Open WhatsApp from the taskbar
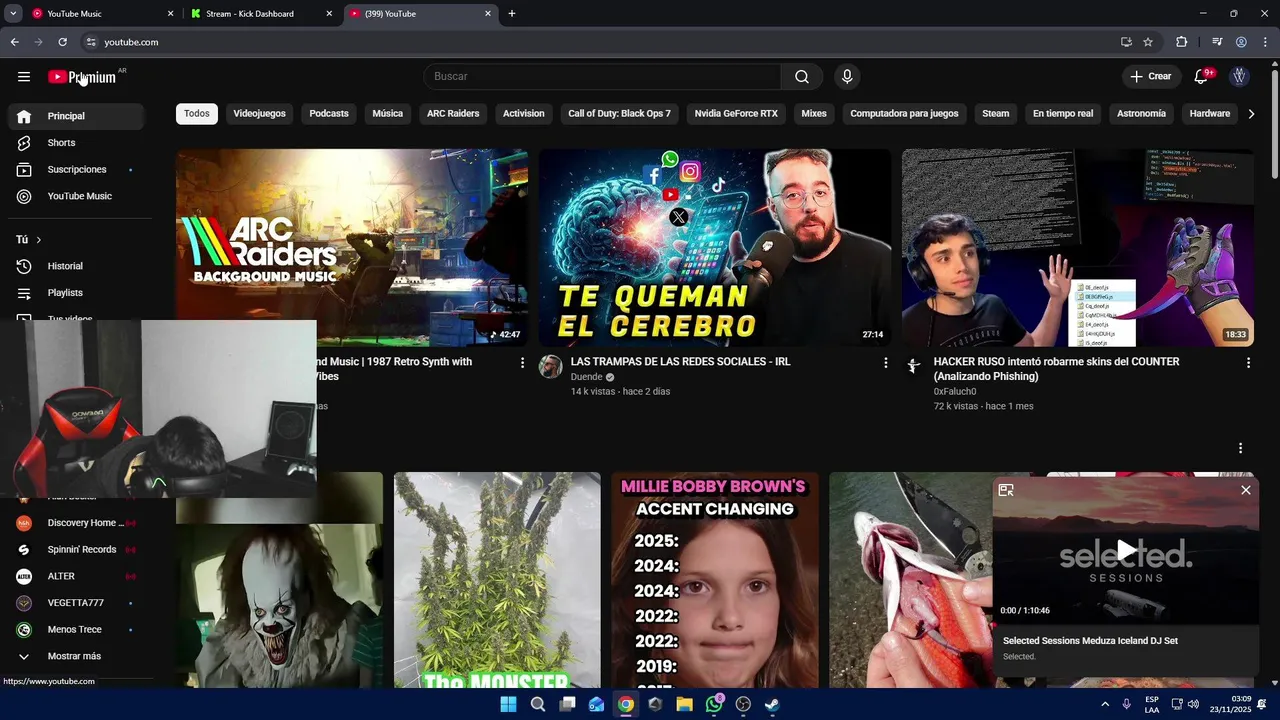The image size is (1280, 720). (714, 704)
